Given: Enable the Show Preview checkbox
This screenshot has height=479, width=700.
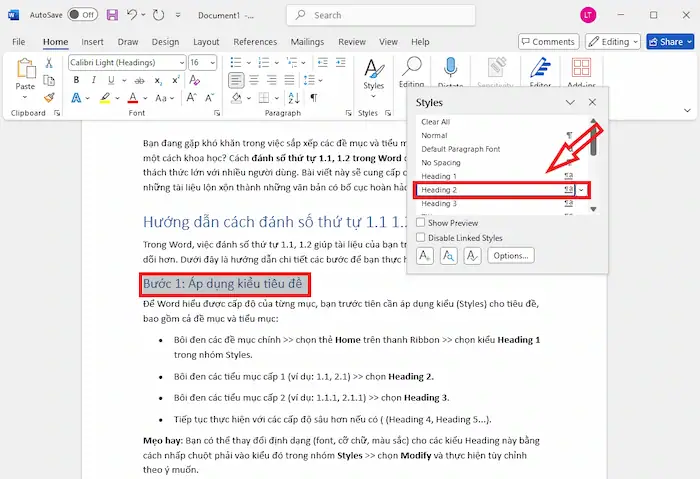Looking at the screenshot, I should [x=421, y=223].
